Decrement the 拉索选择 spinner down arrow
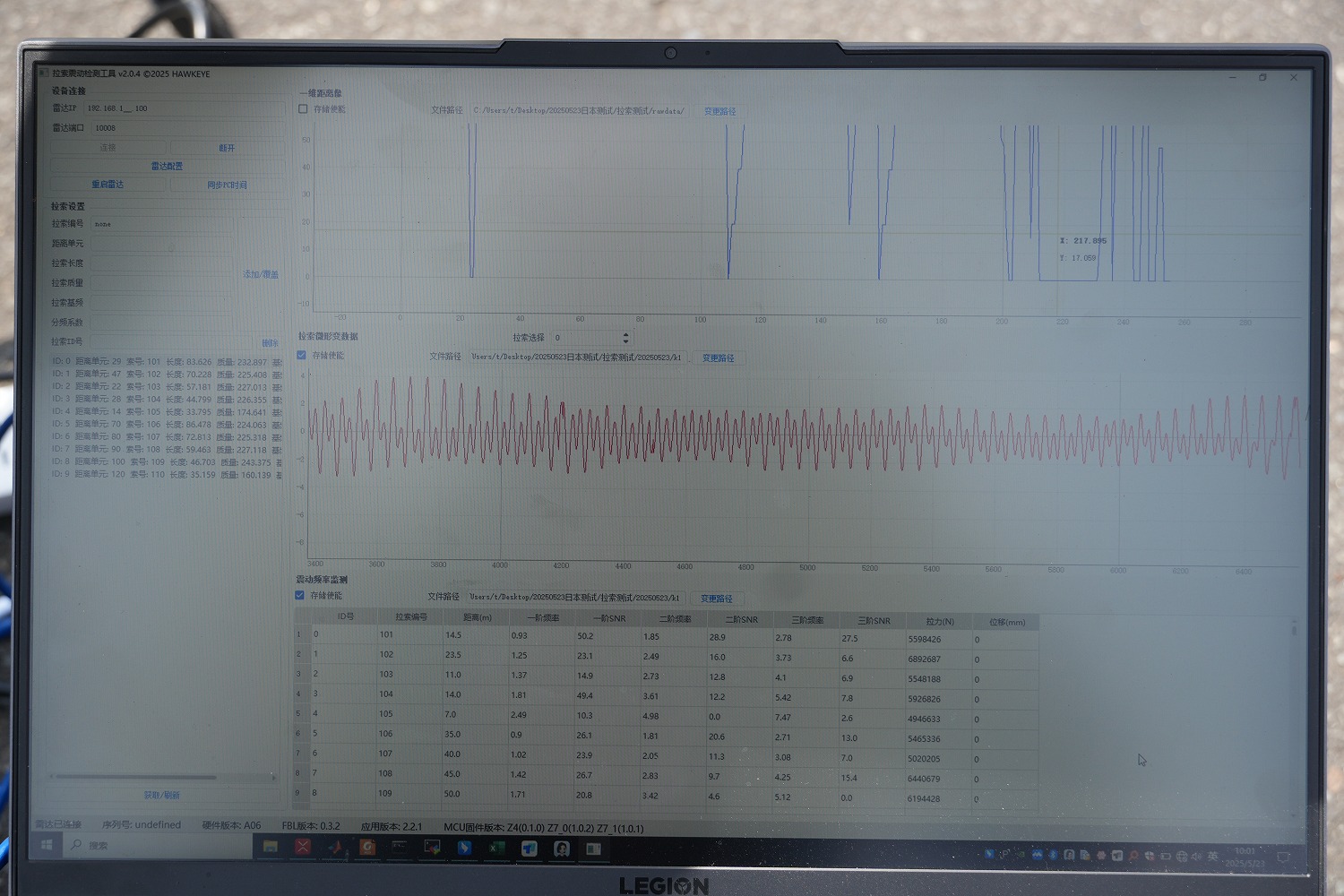This screenshot has height=896, width=1344. point(625,341)
